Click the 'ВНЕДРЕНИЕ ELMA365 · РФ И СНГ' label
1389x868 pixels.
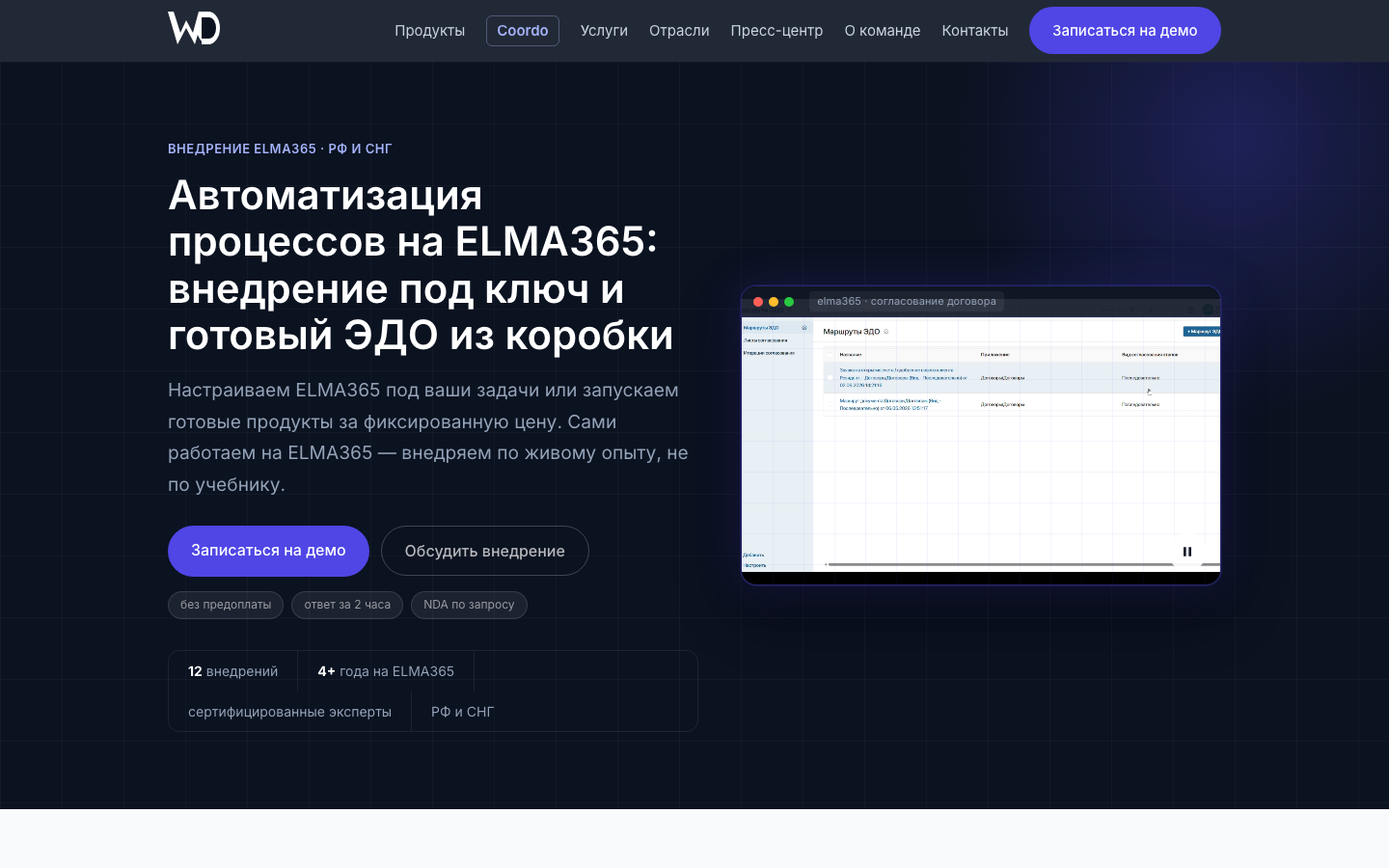(x=280, y=149)
